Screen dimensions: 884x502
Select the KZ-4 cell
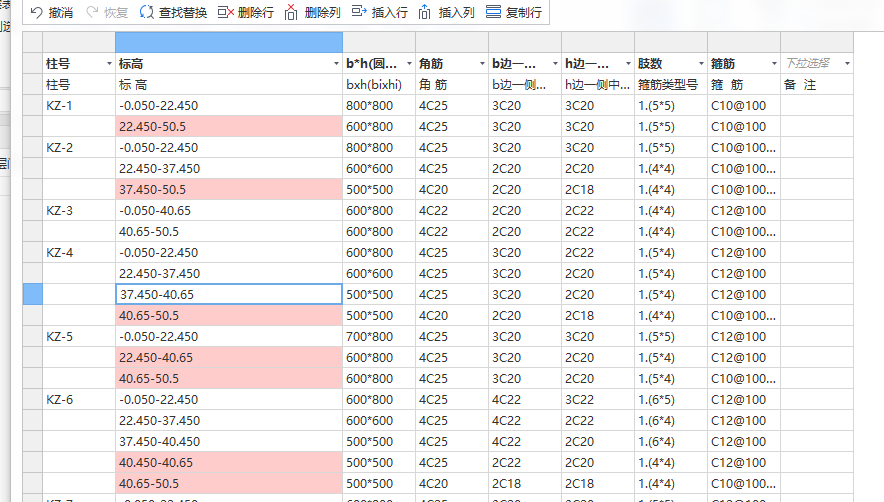pos(79,253)
